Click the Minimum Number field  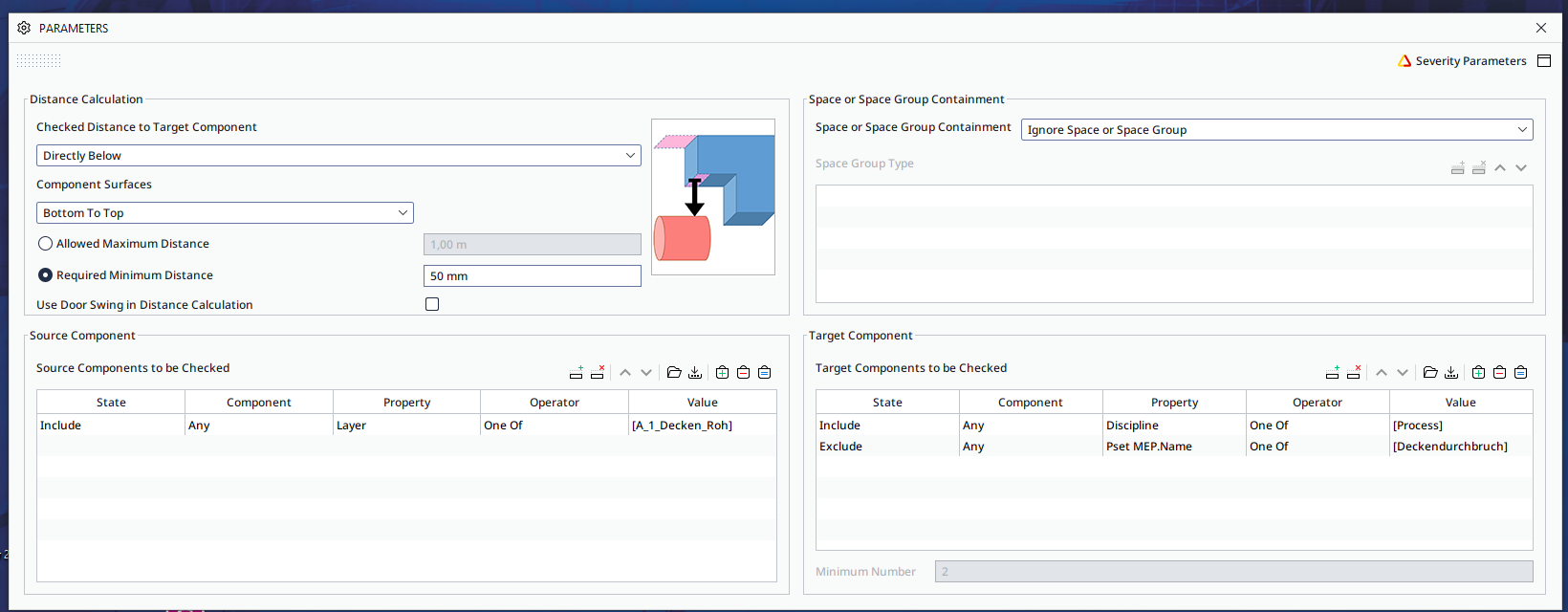coord(1233,571)
